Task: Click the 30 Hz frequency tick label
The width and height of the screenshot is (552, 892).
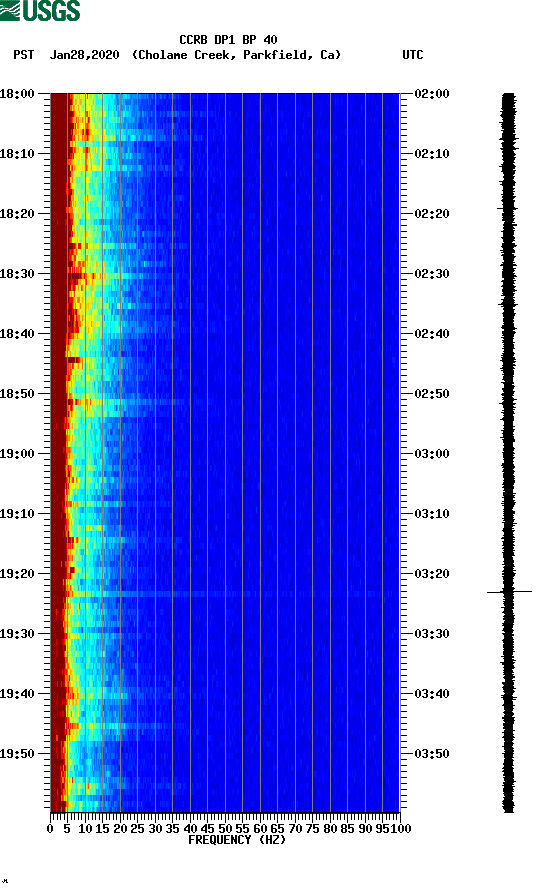Action: [155, 829]
